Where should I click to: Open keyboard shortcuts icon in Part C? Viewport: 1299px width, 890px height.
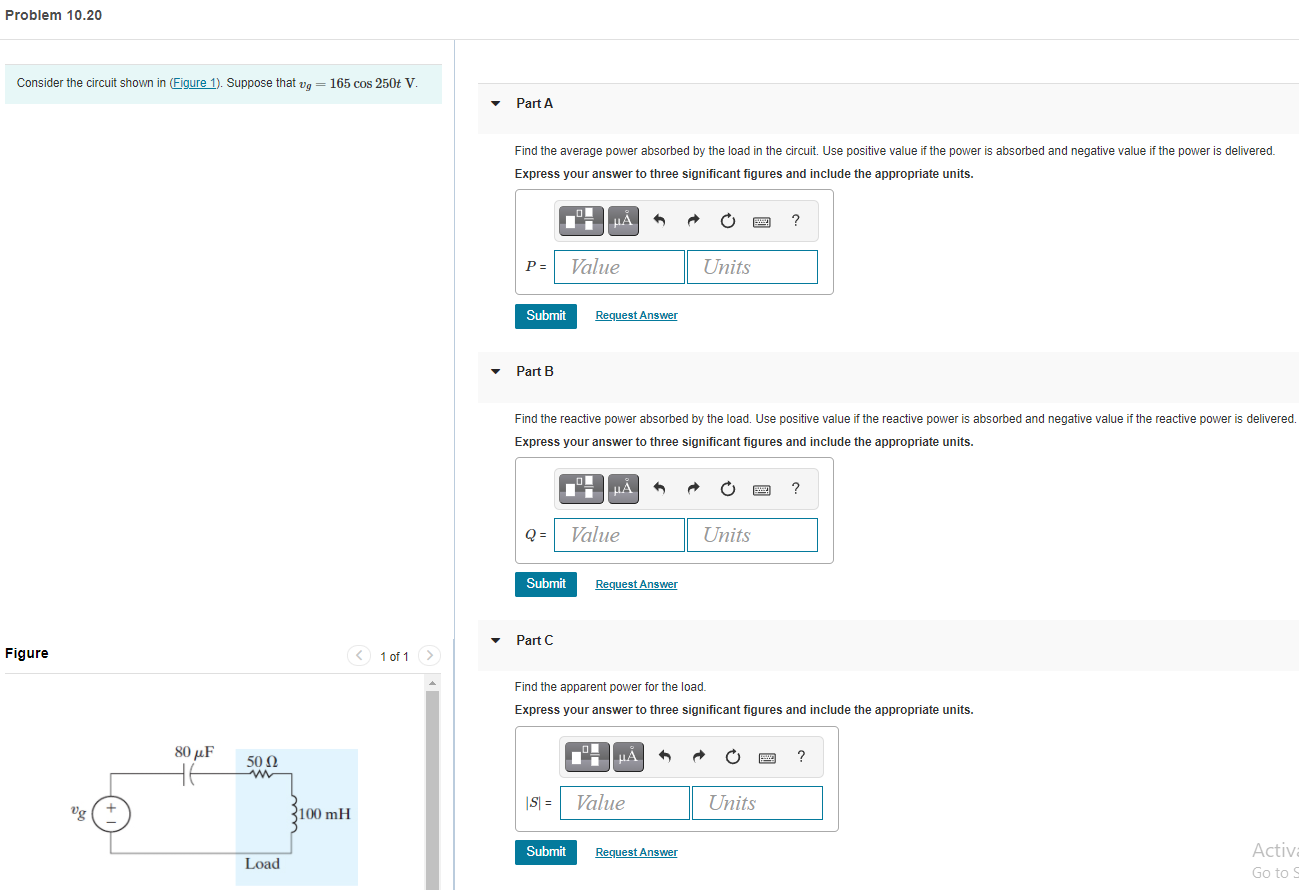pos(767,757)
